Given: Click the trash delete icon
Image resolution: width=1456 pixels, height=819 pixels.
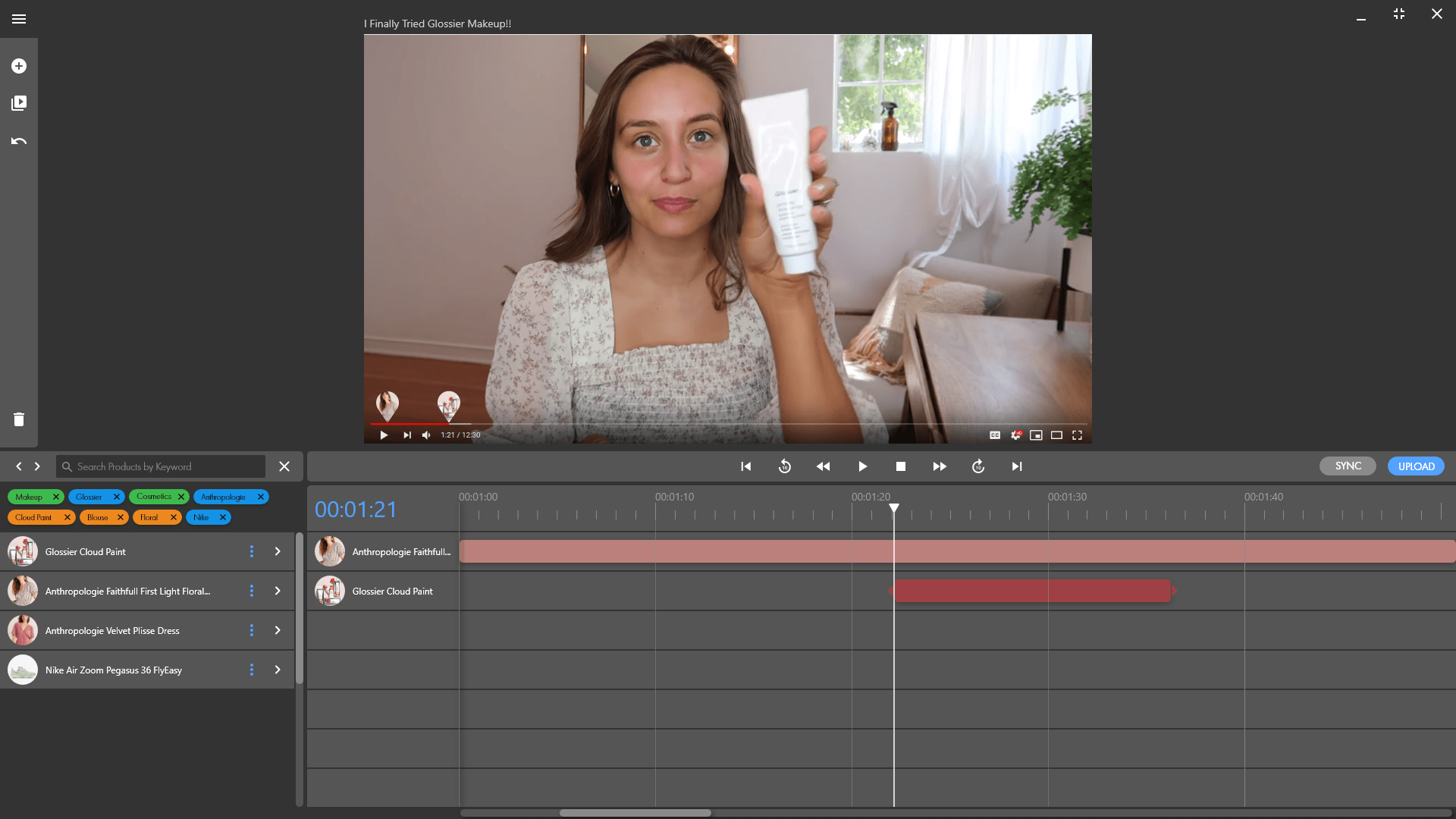Looking at the screenshot, I should [x=19, y=419].
